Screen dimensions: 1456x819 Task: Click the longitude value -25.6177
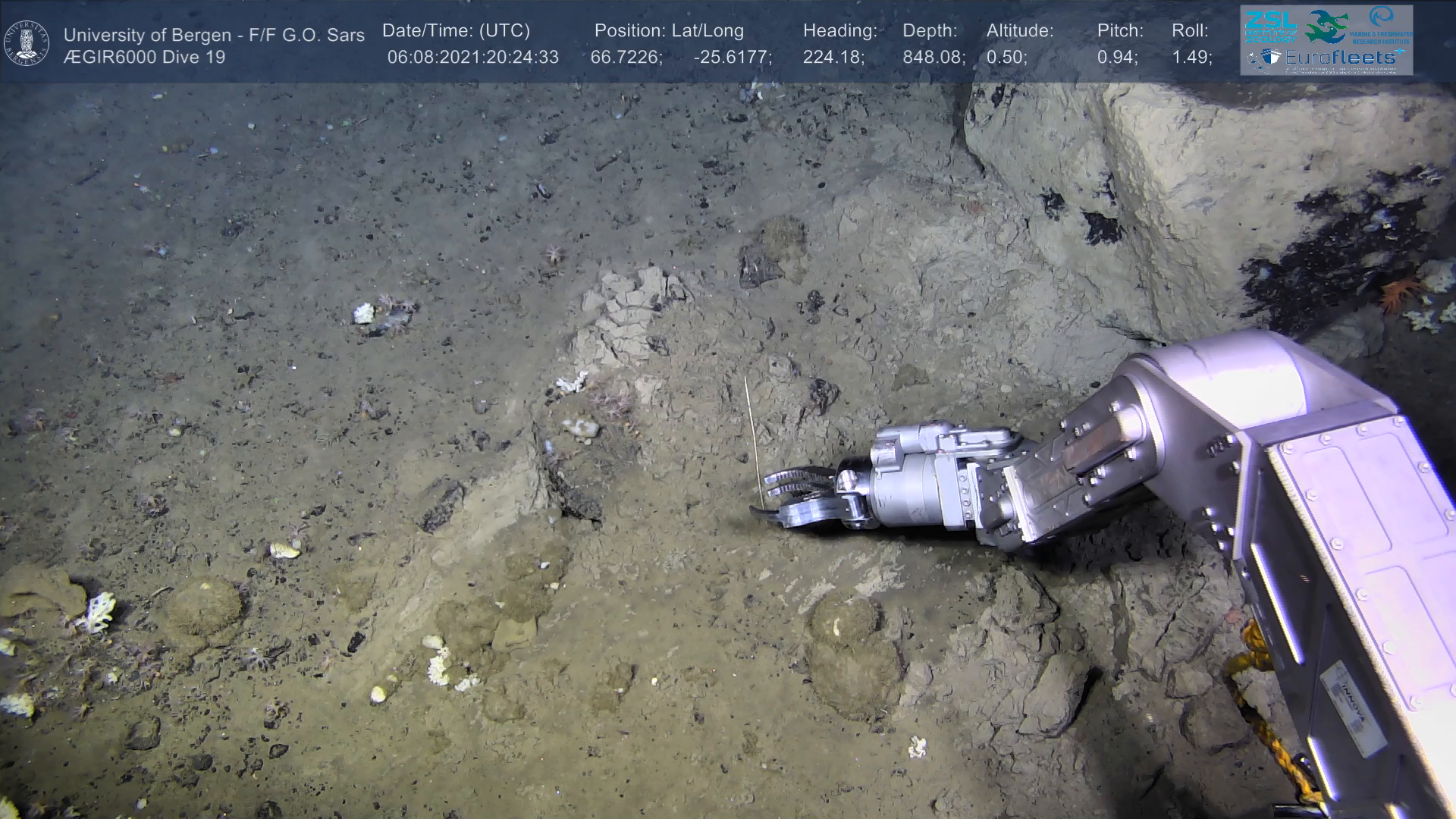point(732,57)
